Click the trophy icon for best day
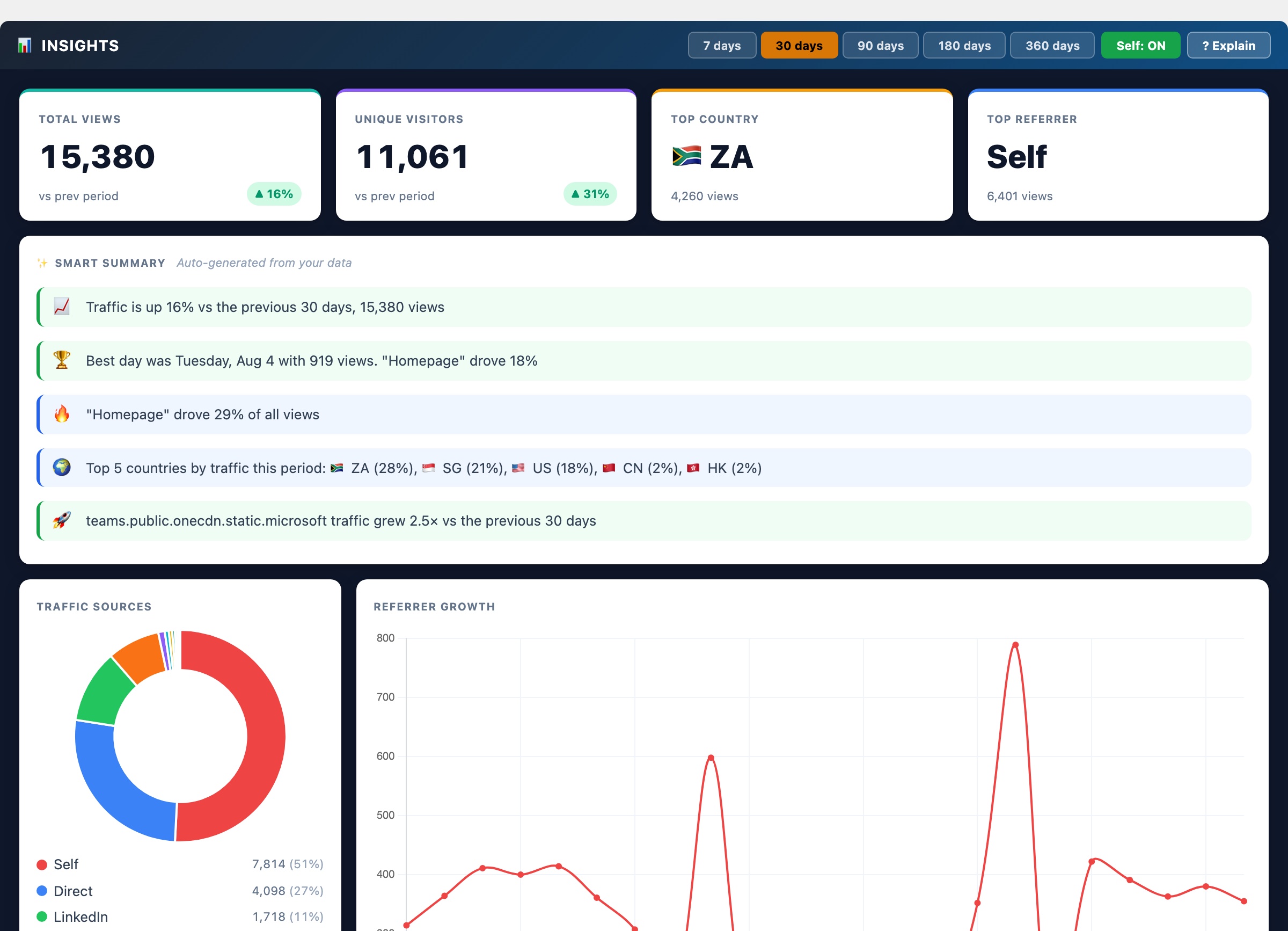Screen dimensions: 1288x931 [62, 360]
